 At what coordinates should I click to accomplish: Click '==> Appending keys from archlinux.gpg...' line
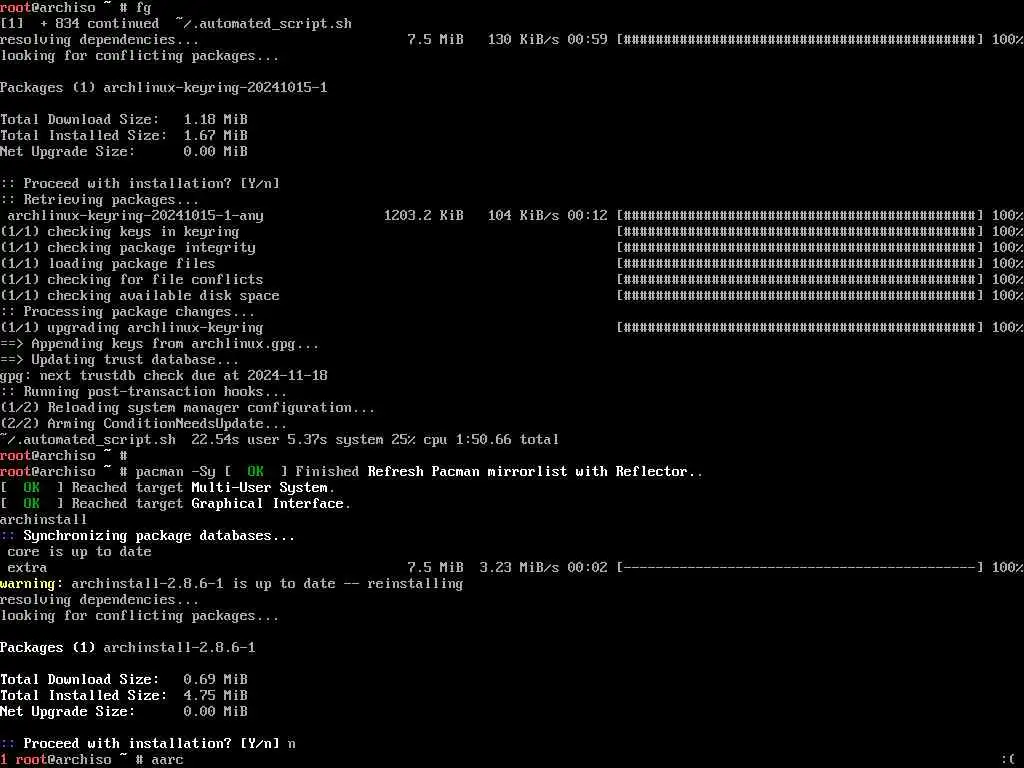click(x=159, y=344)
